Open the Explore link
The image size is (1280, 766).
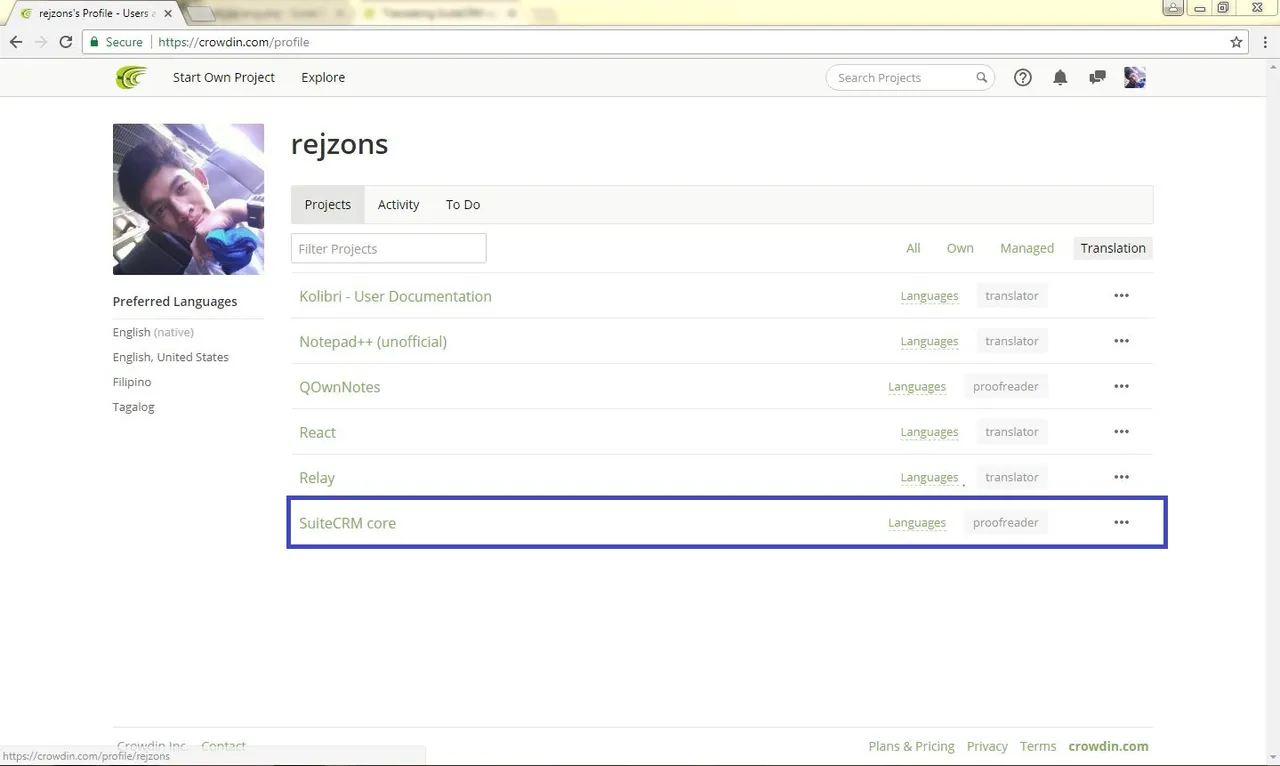click(x=323, y=77)
